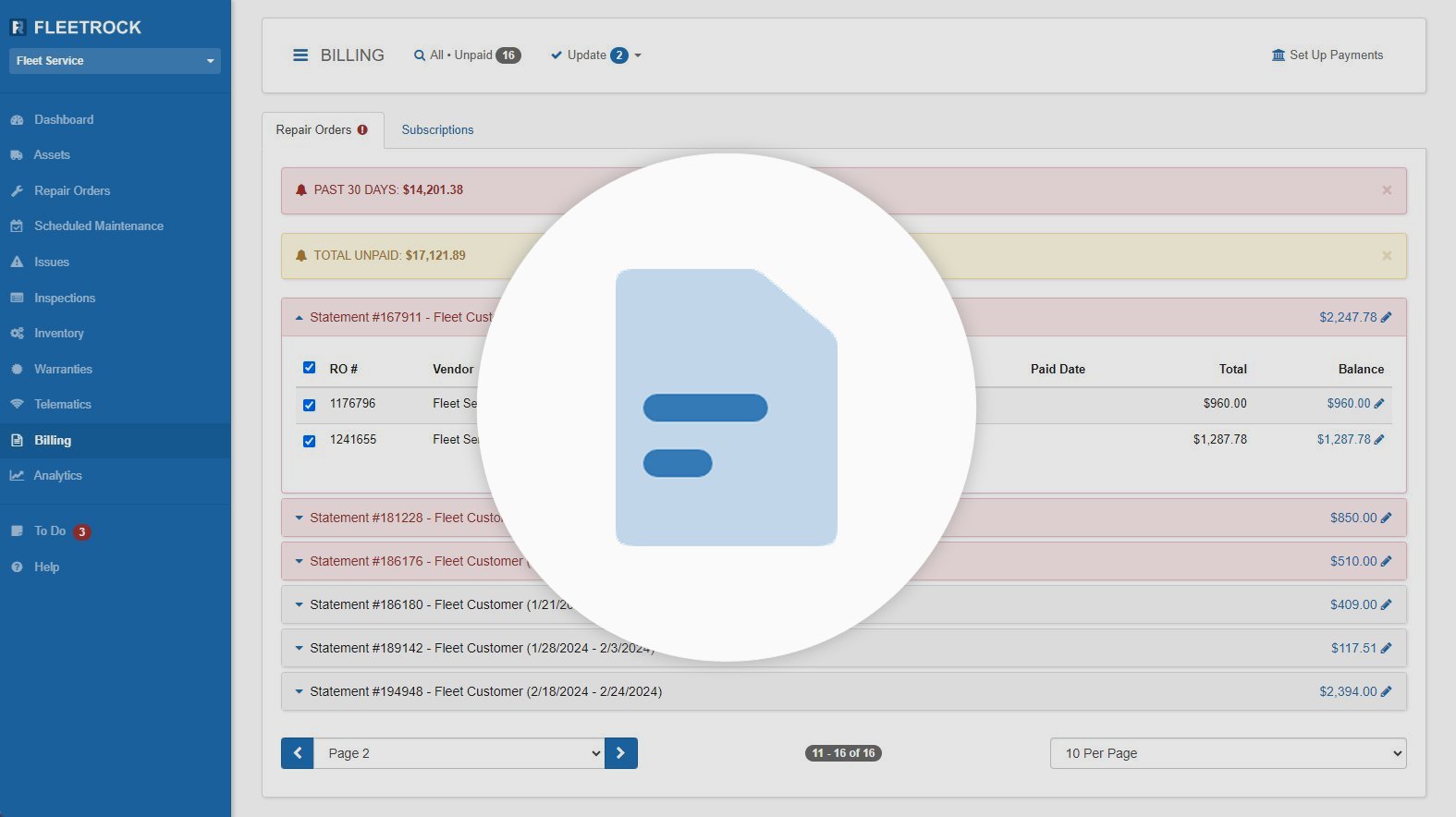The width and height of the screenshot is (1456, 817).
Task: Open the Fleet Service account dropdown
Action: [115, 61]
